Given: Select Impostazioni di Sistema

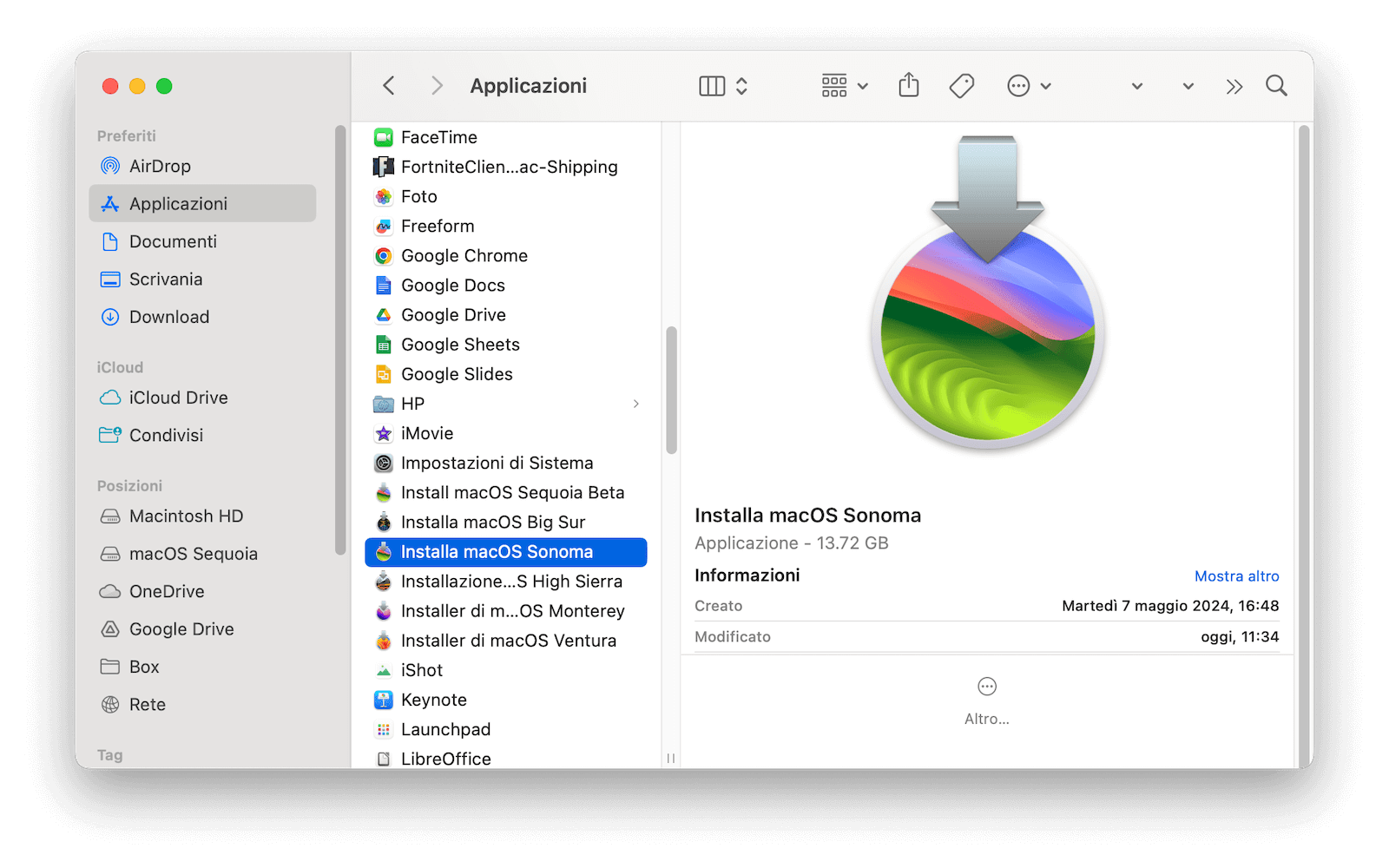Looking at the screenshot, I should coord(506,463).
